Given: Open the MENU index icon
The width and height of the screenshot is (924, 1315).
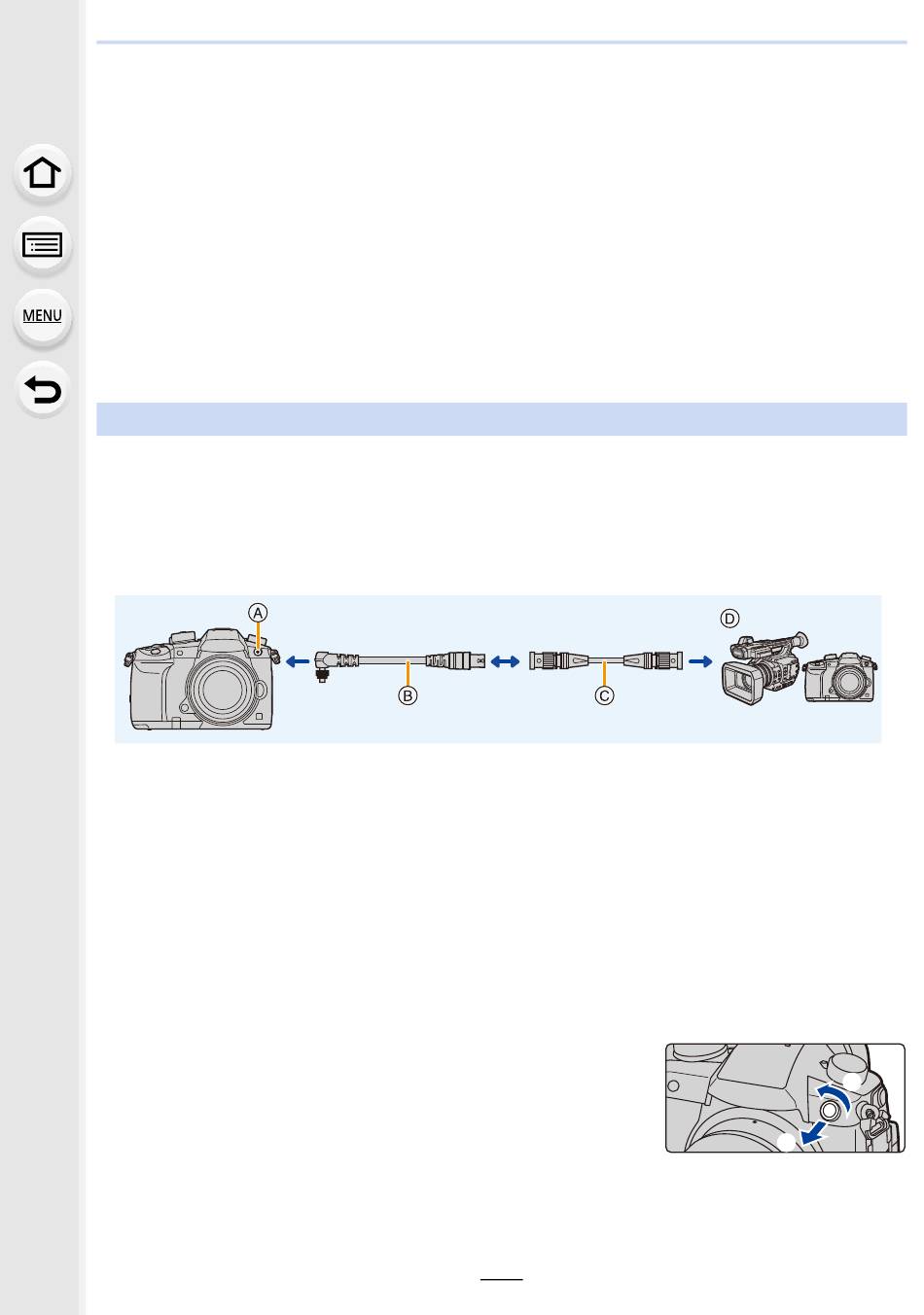Looking at the screenshot, I should tap(43, 316).
